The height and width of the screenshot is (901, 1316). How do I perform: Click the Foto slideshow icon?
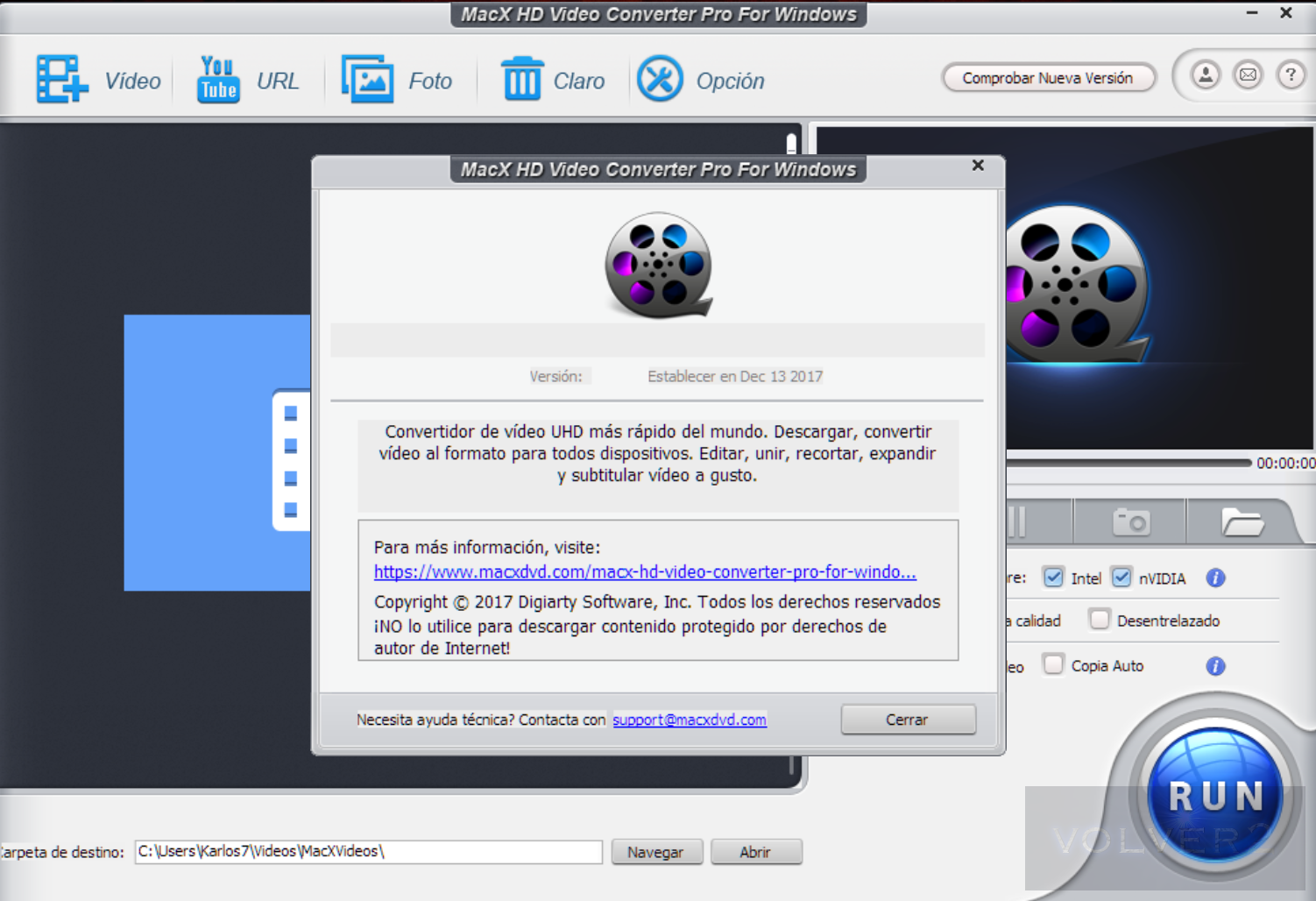pos(367,80)
